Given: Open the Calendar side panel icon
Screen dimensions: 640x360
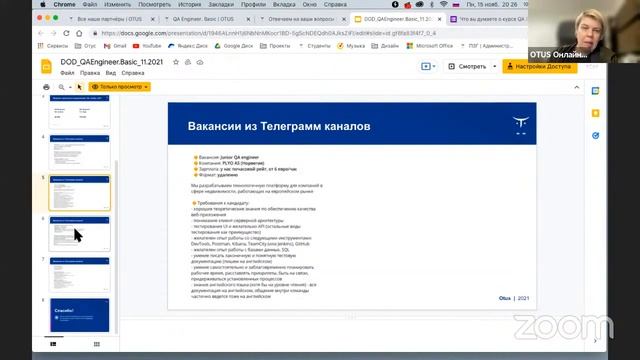Looking at the screenshot, I should (x=596, y=91).
